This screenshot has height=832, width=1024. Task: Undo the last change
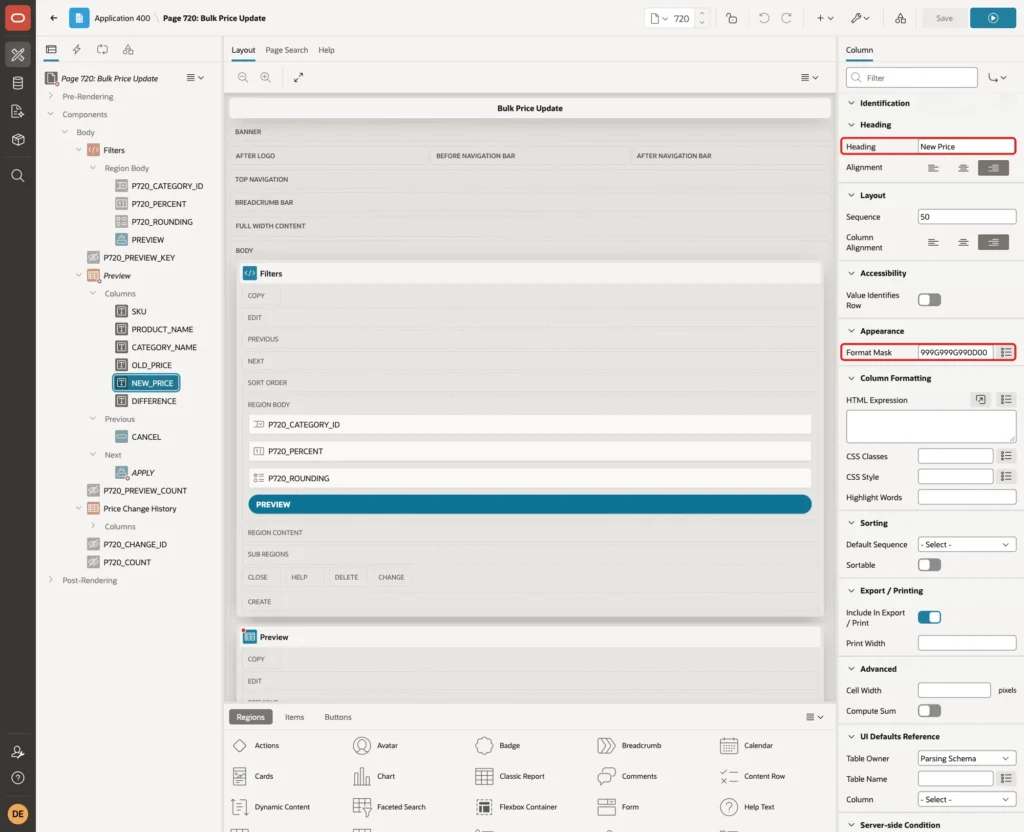(x=763, y=18)
